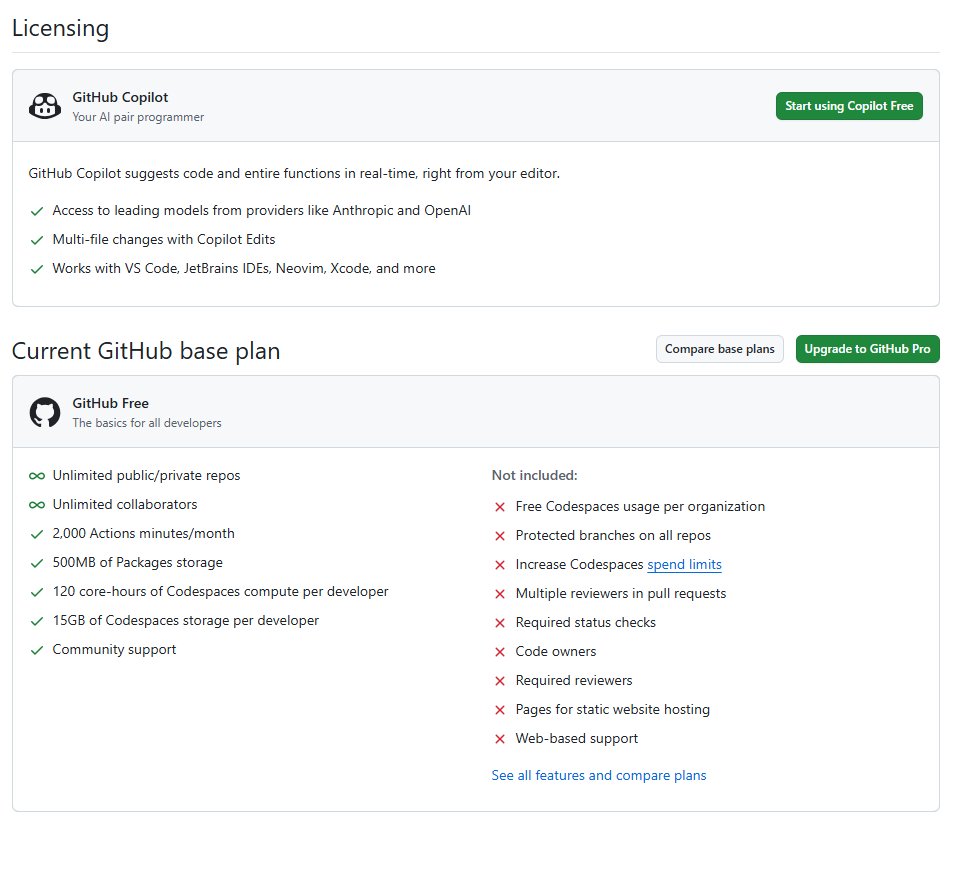Click checkmark beside 120 core-hours of Codespaces
Viewport: 964px width, 869px height.
pos(37,592)
